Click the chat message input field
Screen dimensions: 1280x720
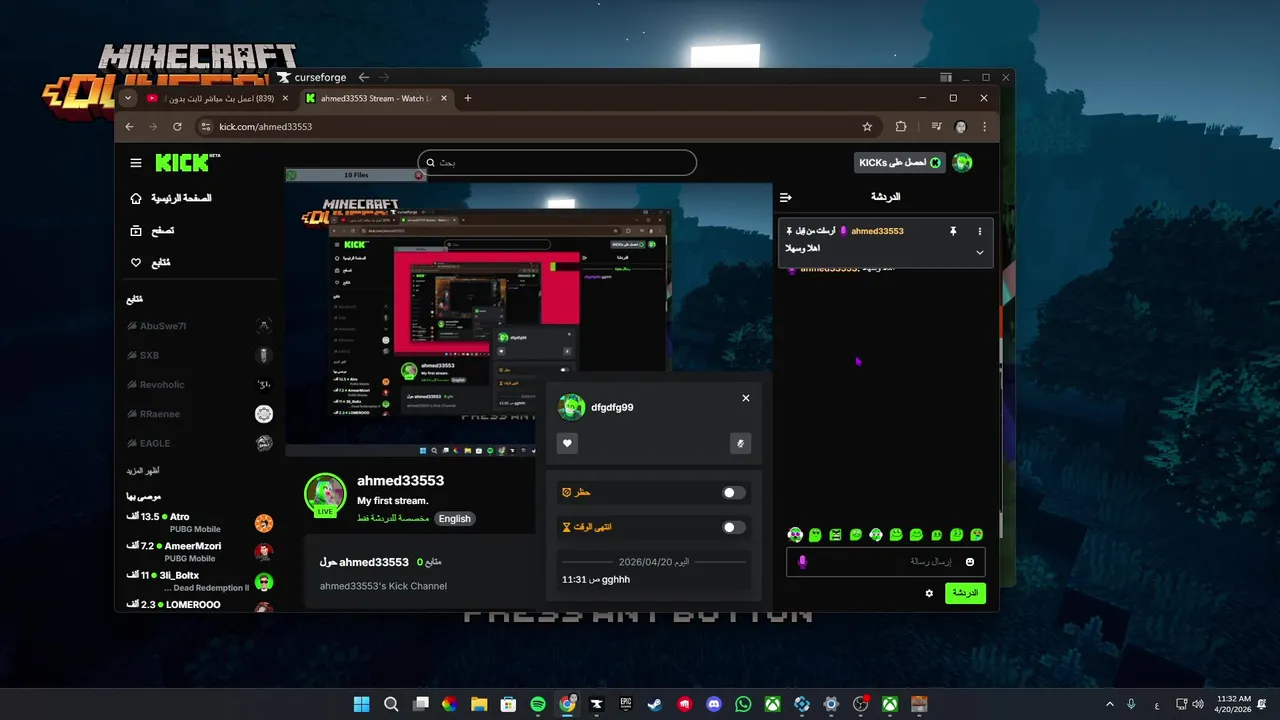886,562
